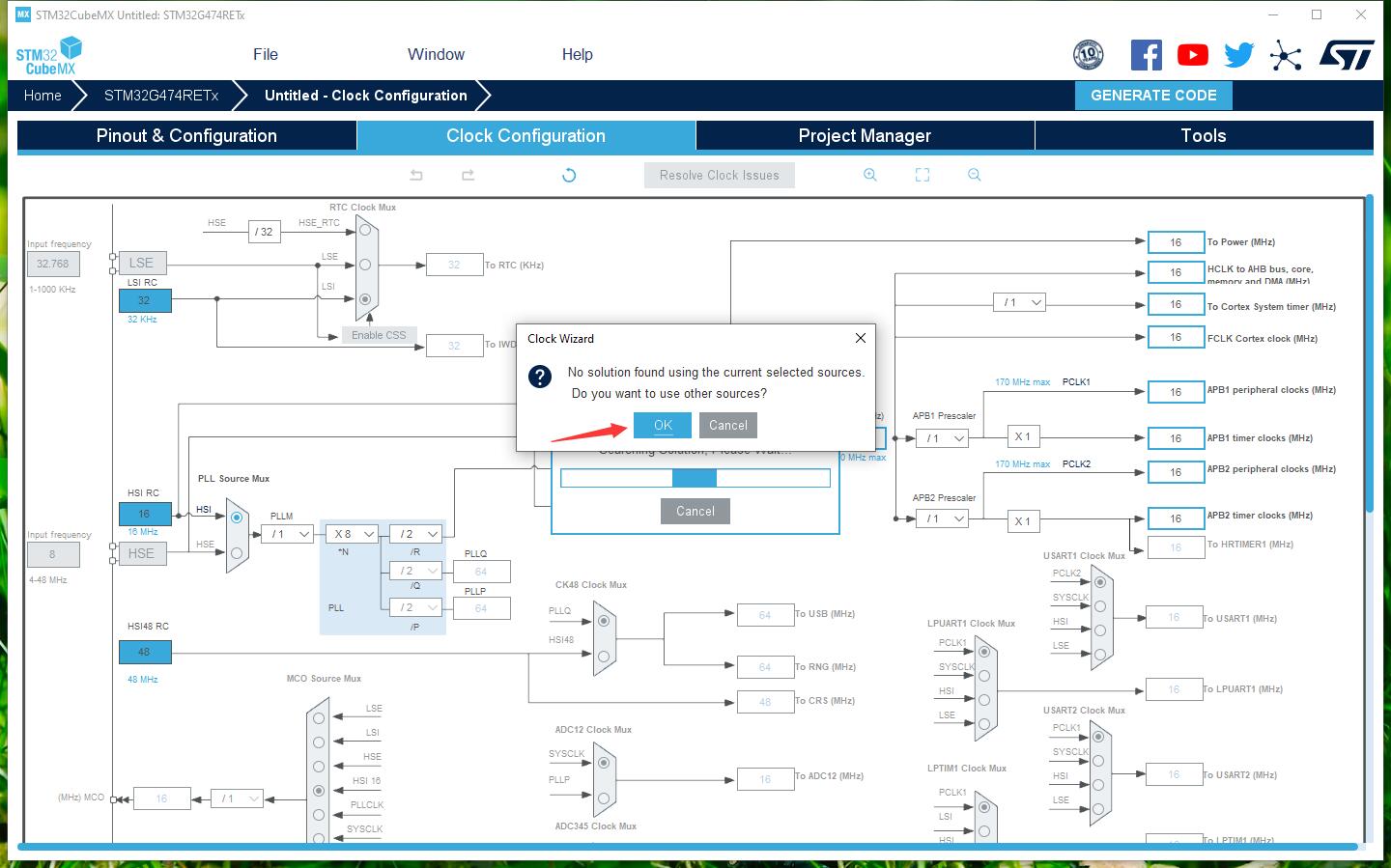
Task: Open the File menu
Action: tap(266, 55)
